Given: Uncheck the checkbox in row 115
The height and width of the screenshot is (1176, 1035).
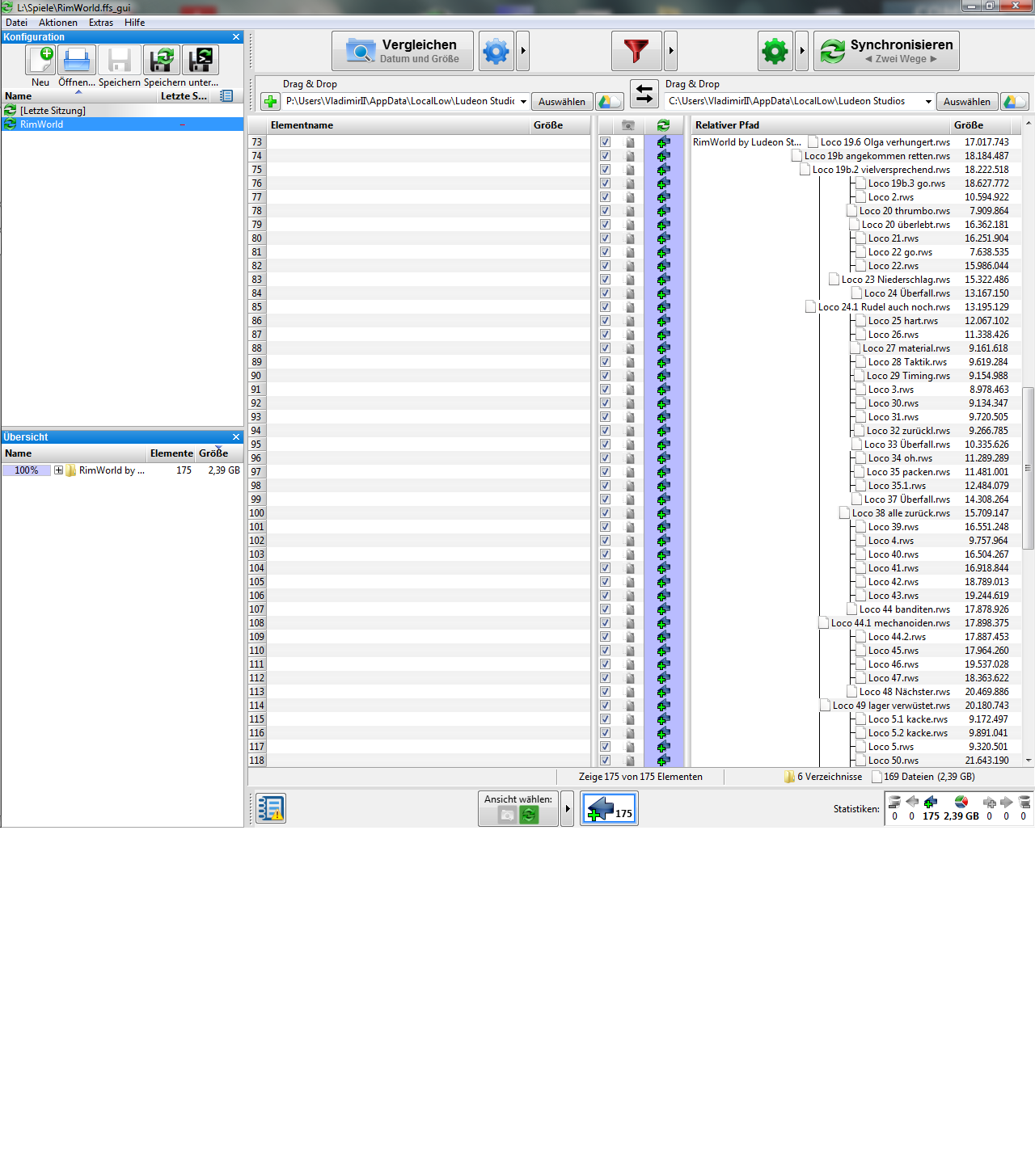Looking at the screenshot, I should [x=605, y=719].
